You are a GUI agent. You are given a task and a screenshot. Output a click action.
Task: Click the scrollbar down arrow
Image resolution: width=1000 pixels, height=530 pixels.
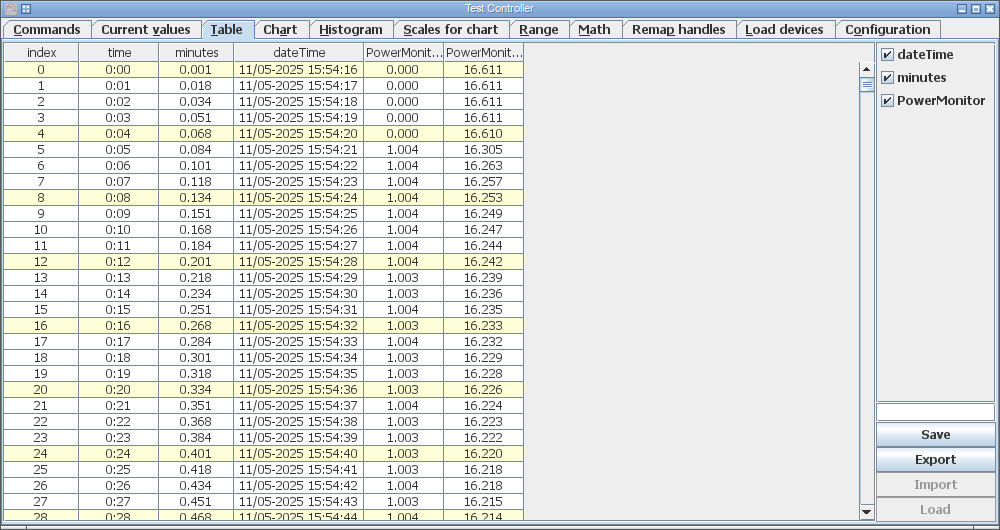[867, 512]
